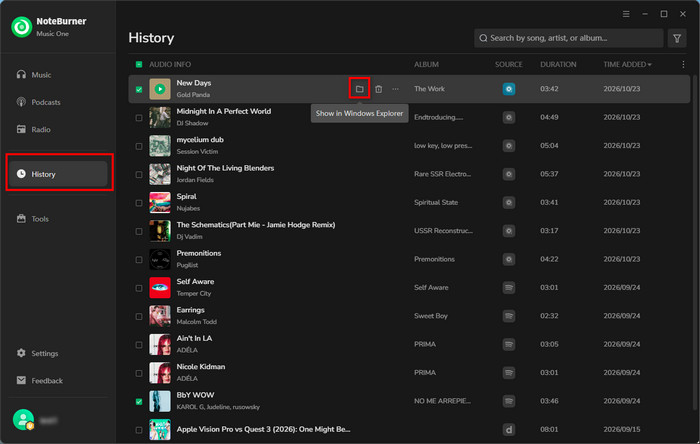Select The Schematics song title

[x=256, y=225]
